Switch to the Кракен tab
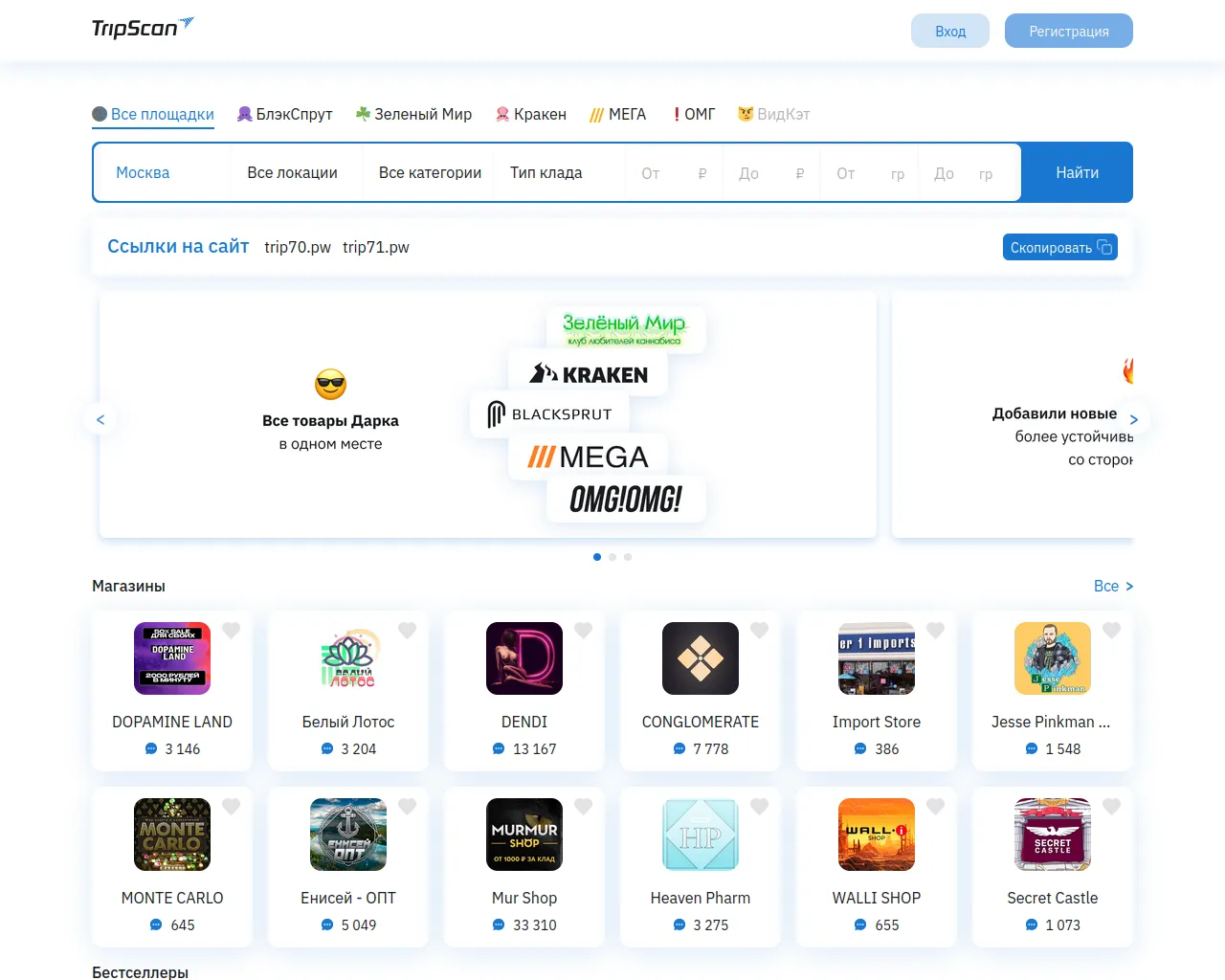This screenshot has width=1225, height=980. tap(531, 114)
